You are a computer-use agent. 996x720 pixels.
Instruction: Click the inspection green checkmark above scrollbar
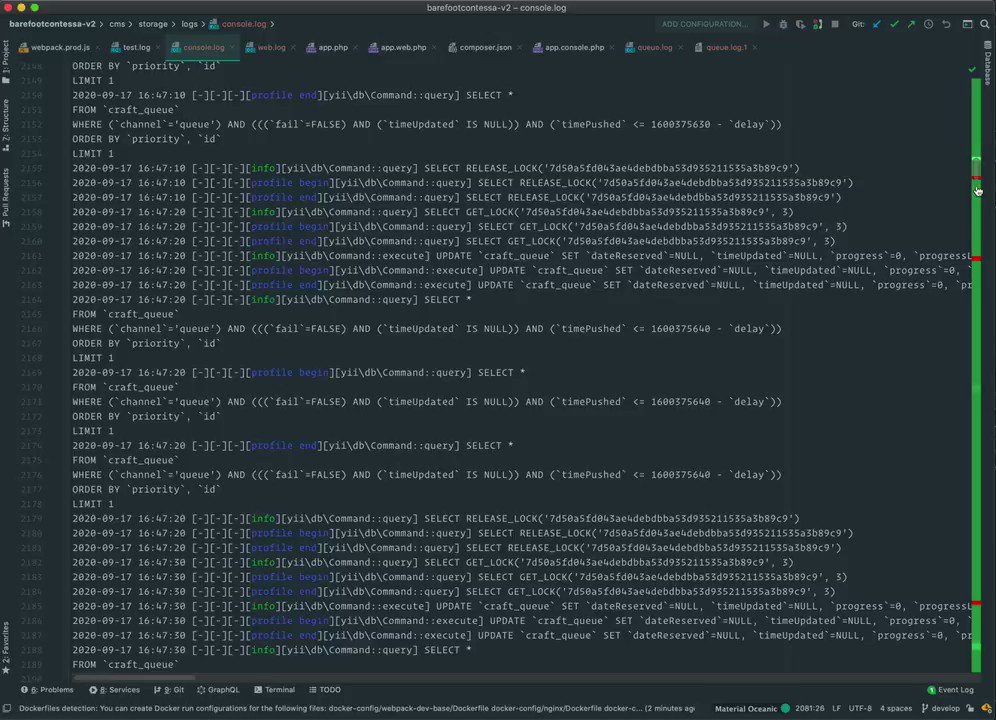tap(972, 69)
